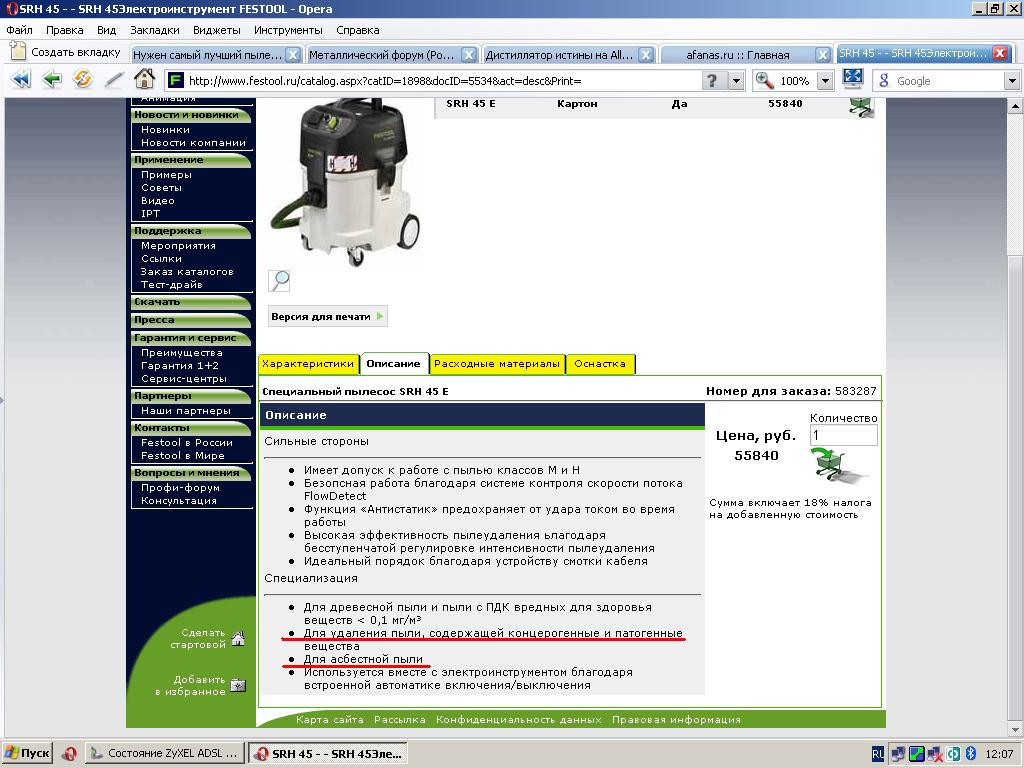Switch to the Характеристики tab

(308, 364)
